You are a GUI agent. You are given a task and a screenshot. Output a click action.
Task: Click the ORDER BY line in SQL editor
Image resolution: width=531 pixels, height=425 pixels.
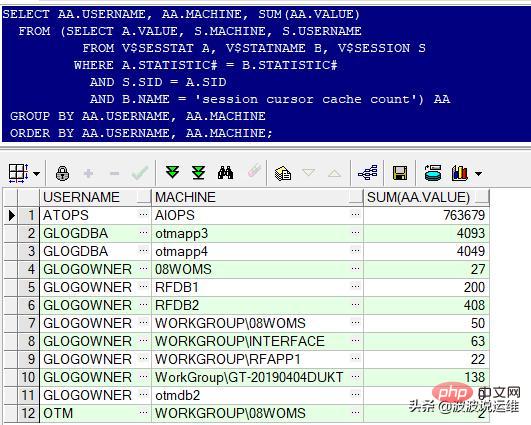pos(141,133)
